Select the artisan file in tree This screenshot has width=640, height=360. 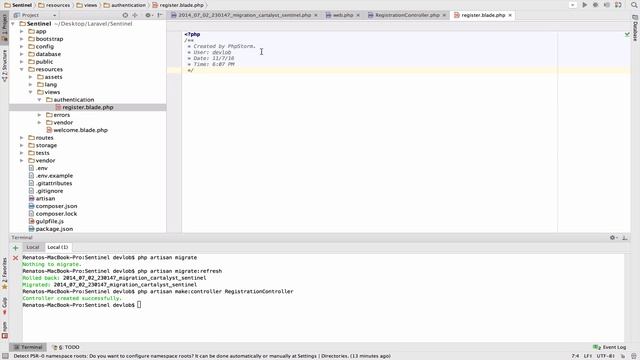click(x=45, y=198)
